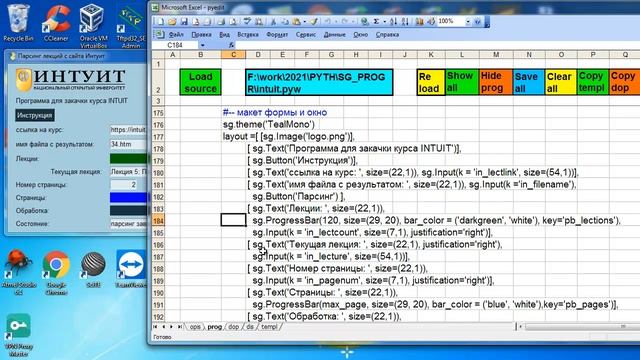
Task: Click the Name Box showing C184
Action: pyautogui.click(x=176, y=45)
